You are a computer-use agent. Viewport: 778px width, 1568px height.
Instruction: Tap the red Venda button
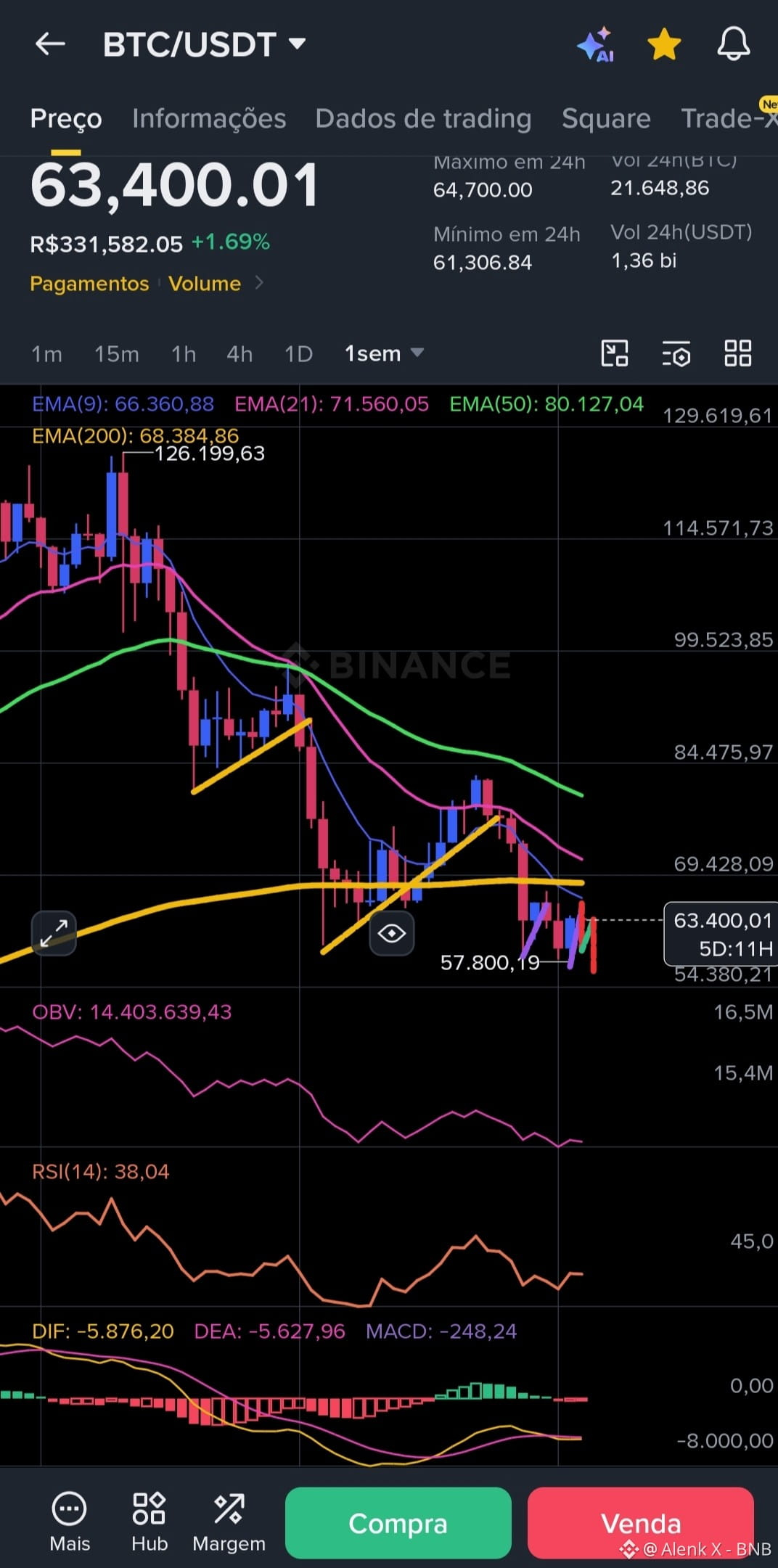(641, 1523)
